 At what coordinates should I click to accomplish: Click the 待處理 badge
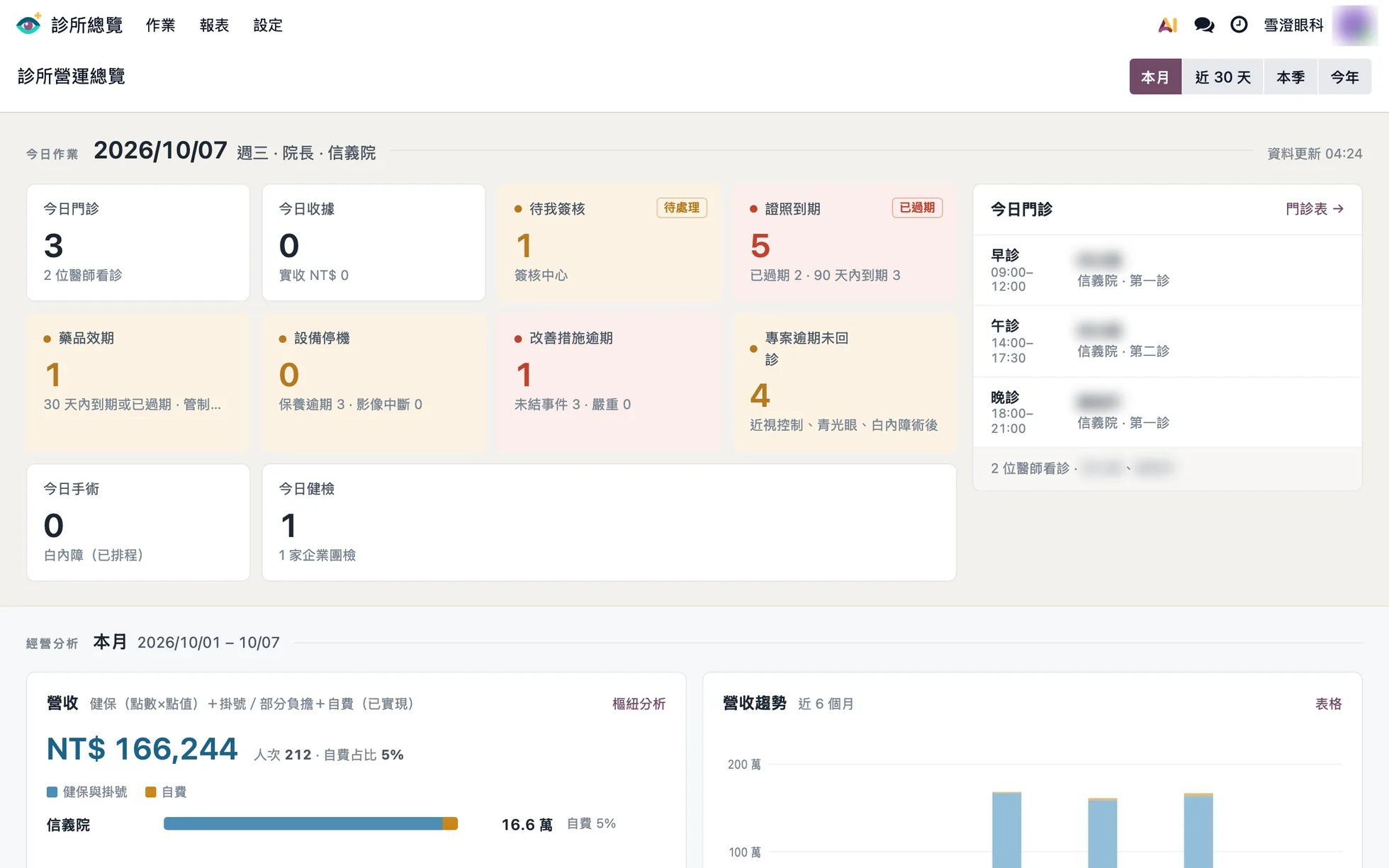tap(682, 208)
